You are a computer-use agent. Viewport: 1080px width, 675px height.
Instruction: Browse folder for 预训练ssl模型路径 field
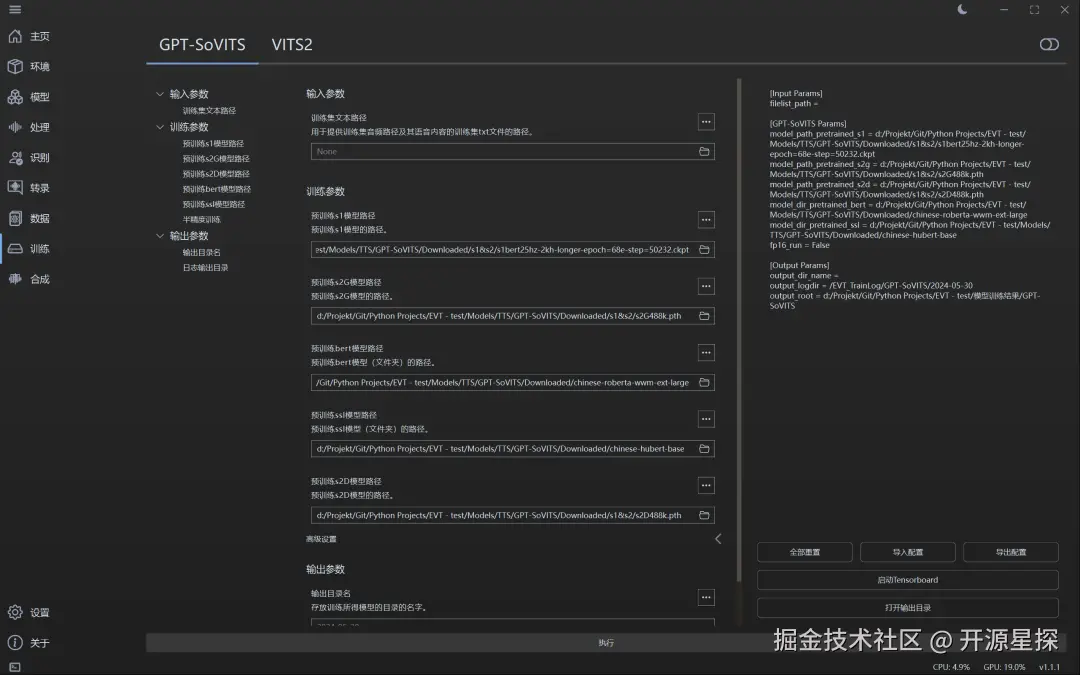[704, 449]
